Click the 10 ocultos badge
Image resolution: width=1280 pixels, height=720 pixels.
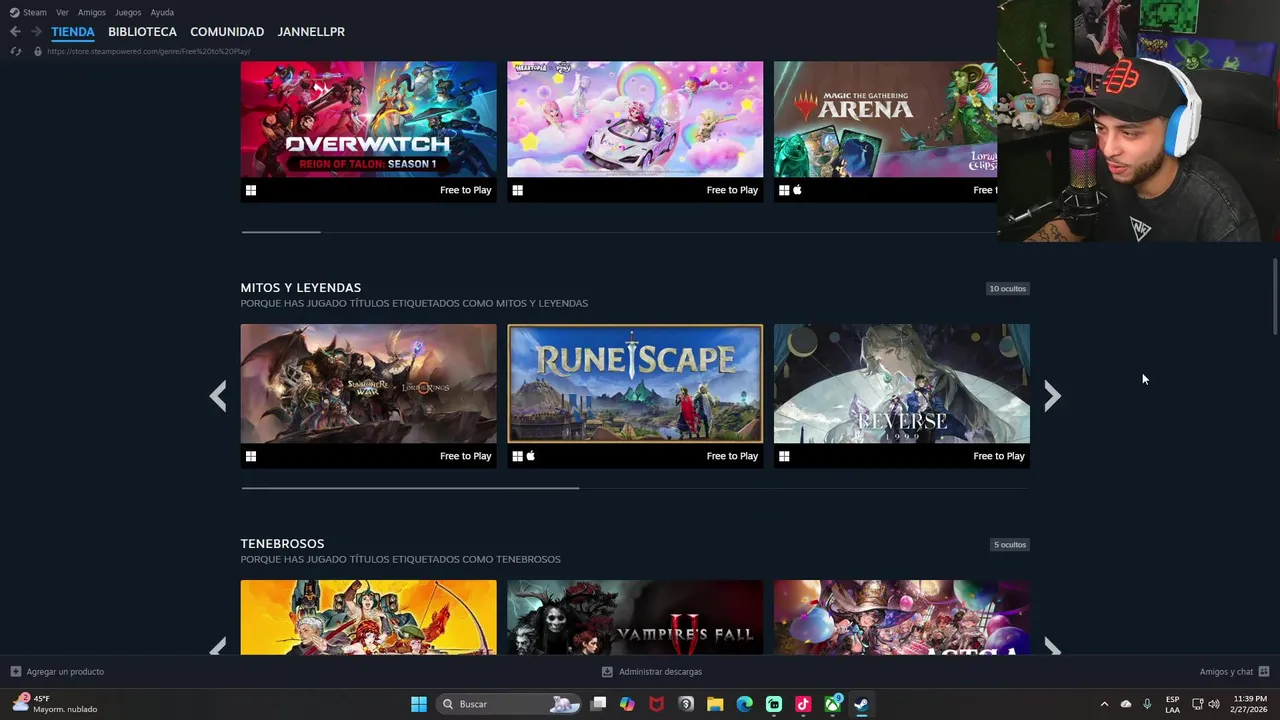coord(1007,289)
